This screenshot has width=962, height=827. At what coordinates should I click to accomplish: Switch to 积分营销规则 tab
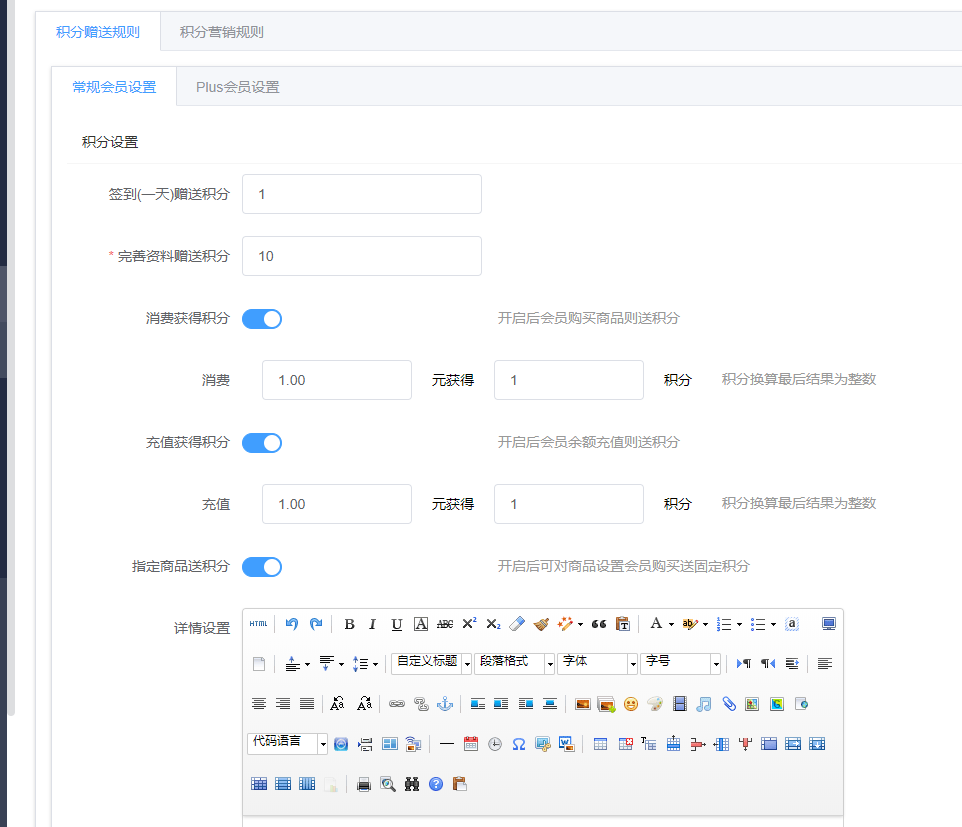(221, 32)
